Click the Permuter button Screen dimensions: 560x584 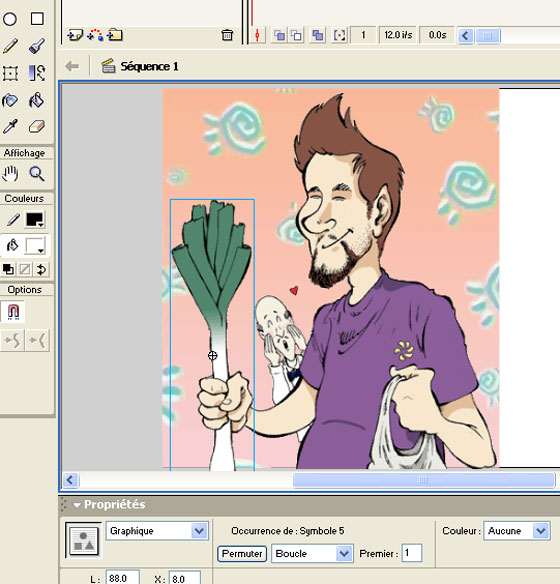point(242,553)
